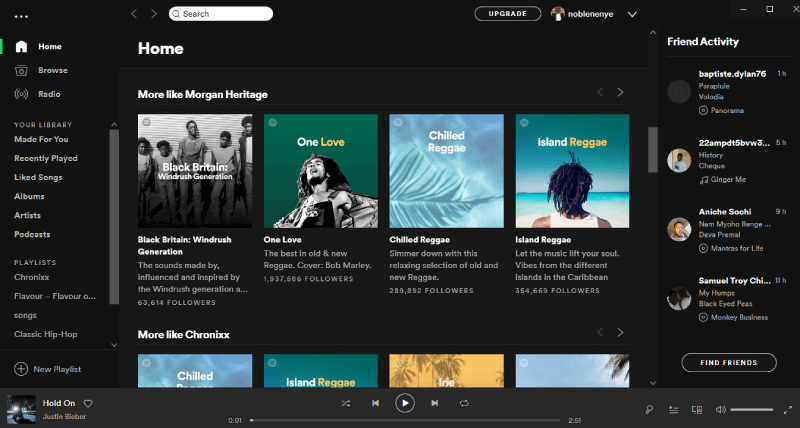Click sidebar scroll down arrow
The width and height of the screenshot is (800, 428).
(114, 345)
